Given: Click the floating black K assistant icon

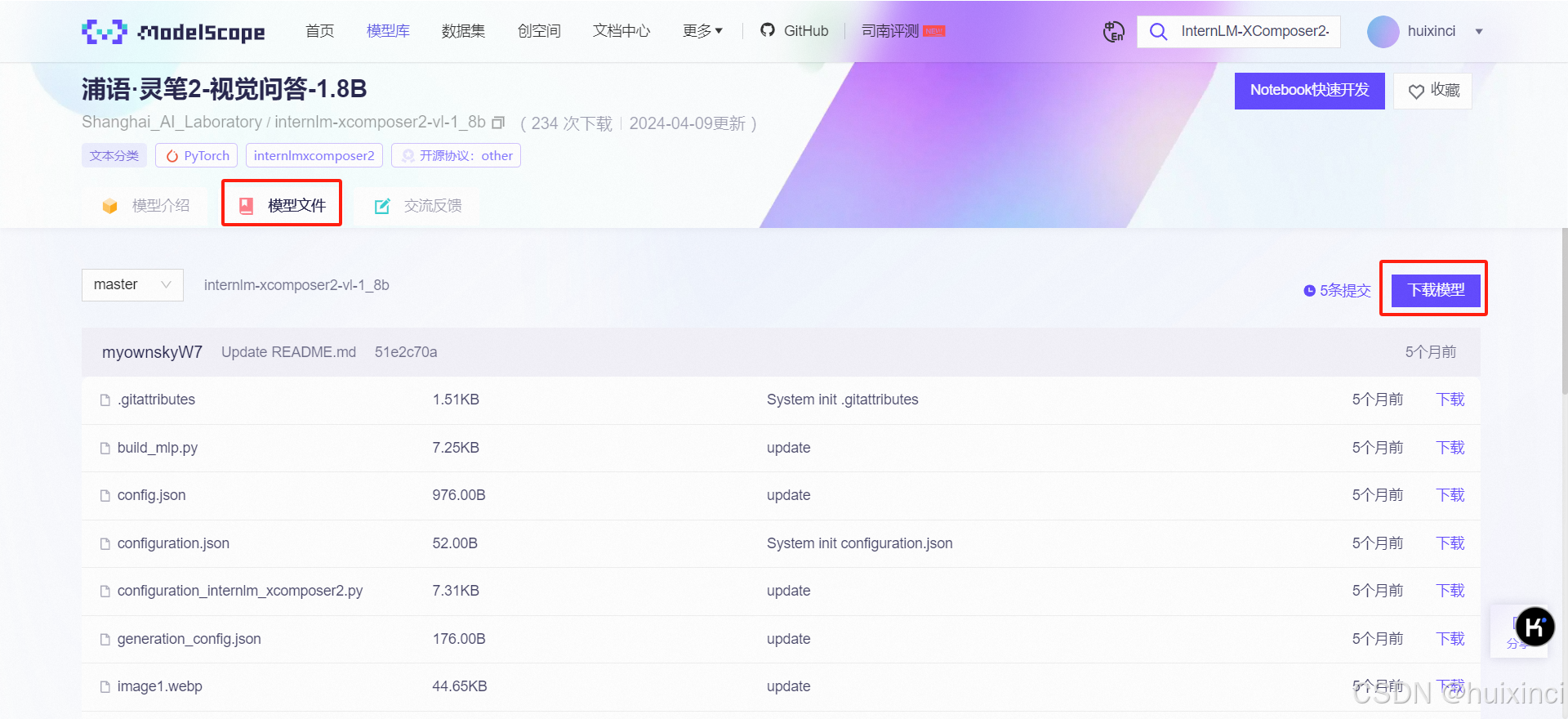Looking at the screenshot, I should pos(1535,627).
